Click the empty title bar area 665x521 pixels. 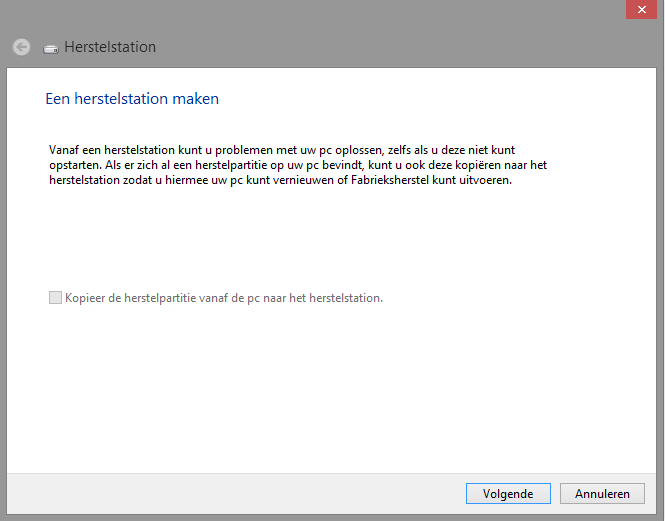coord(350,20)
